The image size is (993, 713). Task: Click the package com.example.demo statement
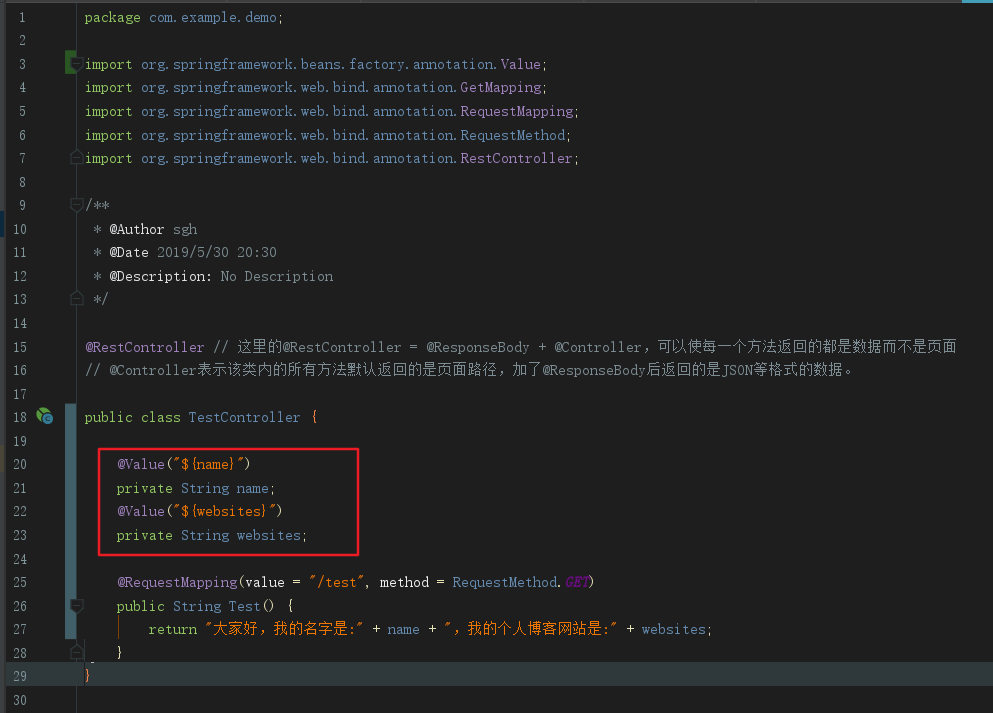184,18
